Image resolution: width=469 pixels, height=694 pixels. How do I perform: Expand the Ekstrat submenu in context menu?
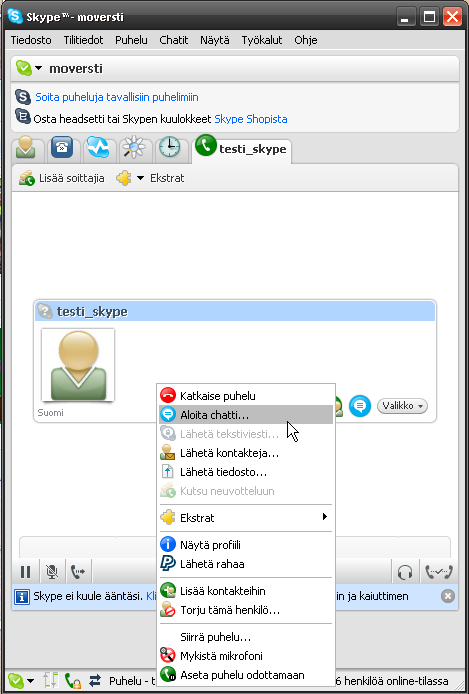pyautogui.click(x=246, y=517)
